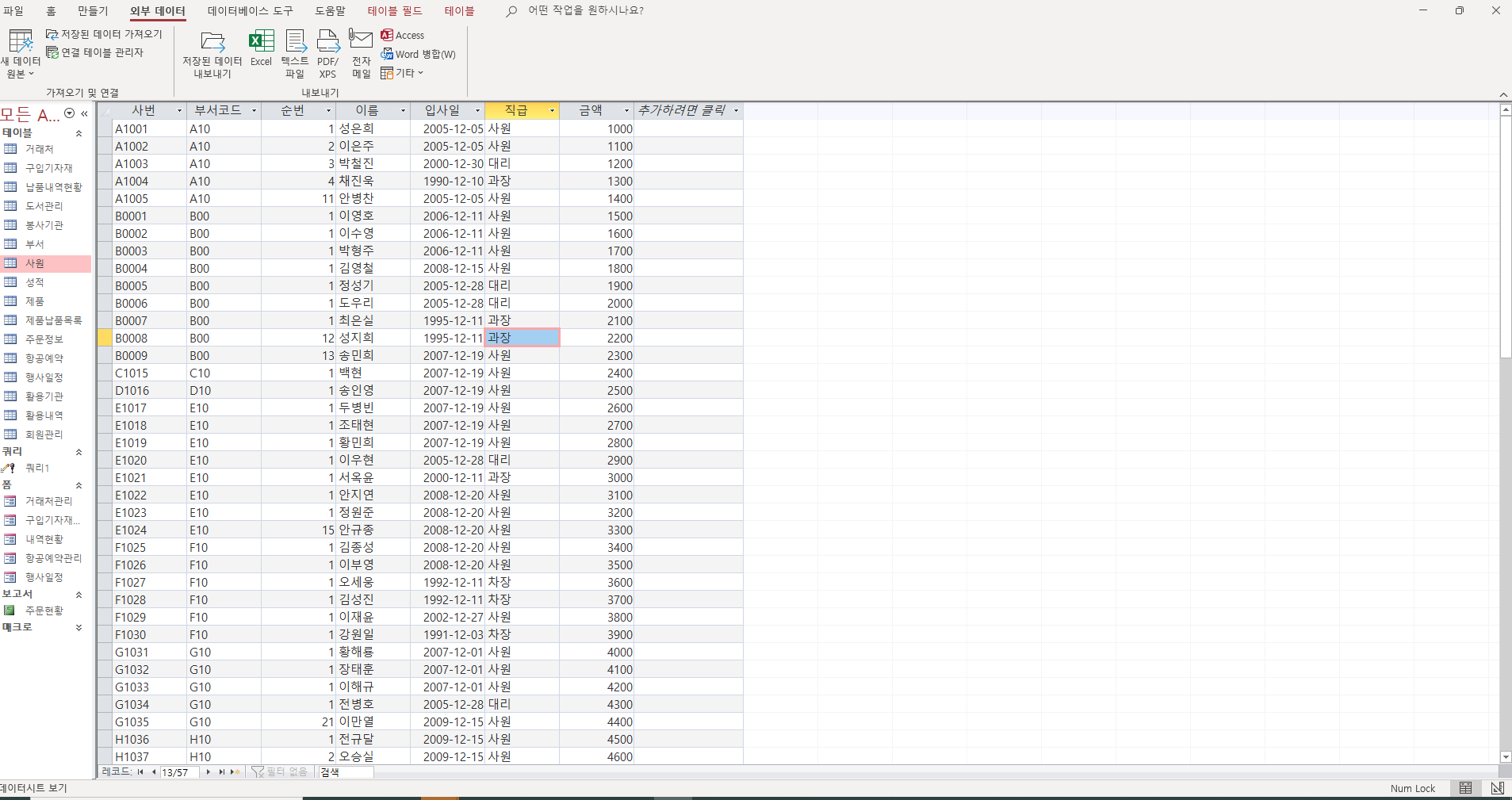Collapse the 테이블 group in navigation pane
The image size is (1512, 800).
coord(78,133)
